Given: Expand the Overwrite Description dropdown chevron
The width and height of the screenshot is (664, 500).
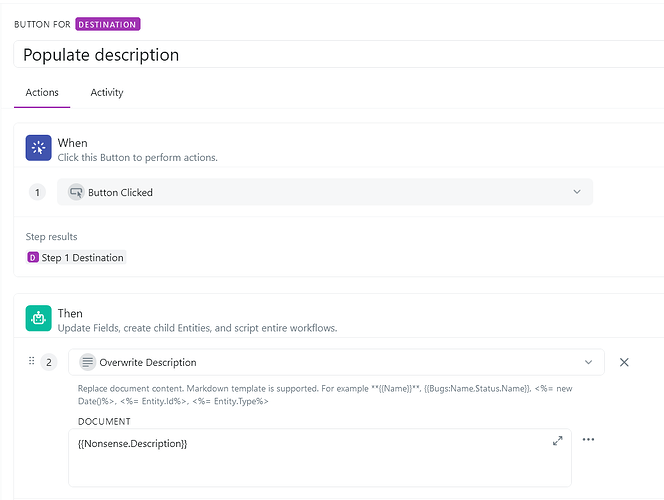Looking at the screenshot, I should [x=588, y=362].
